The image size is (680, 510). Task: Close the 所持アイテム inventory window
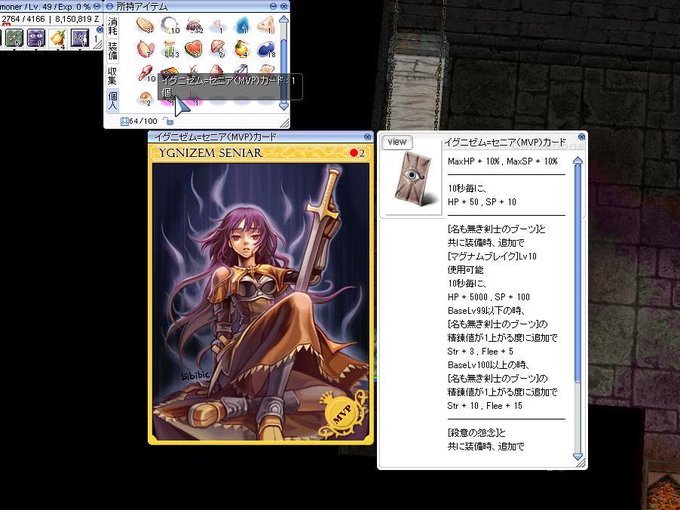284,6
